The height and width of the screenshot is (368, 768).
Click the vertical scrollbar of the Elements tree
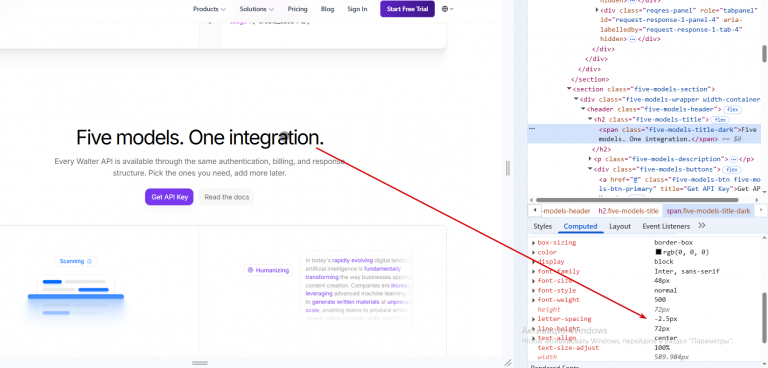[764, 53]
